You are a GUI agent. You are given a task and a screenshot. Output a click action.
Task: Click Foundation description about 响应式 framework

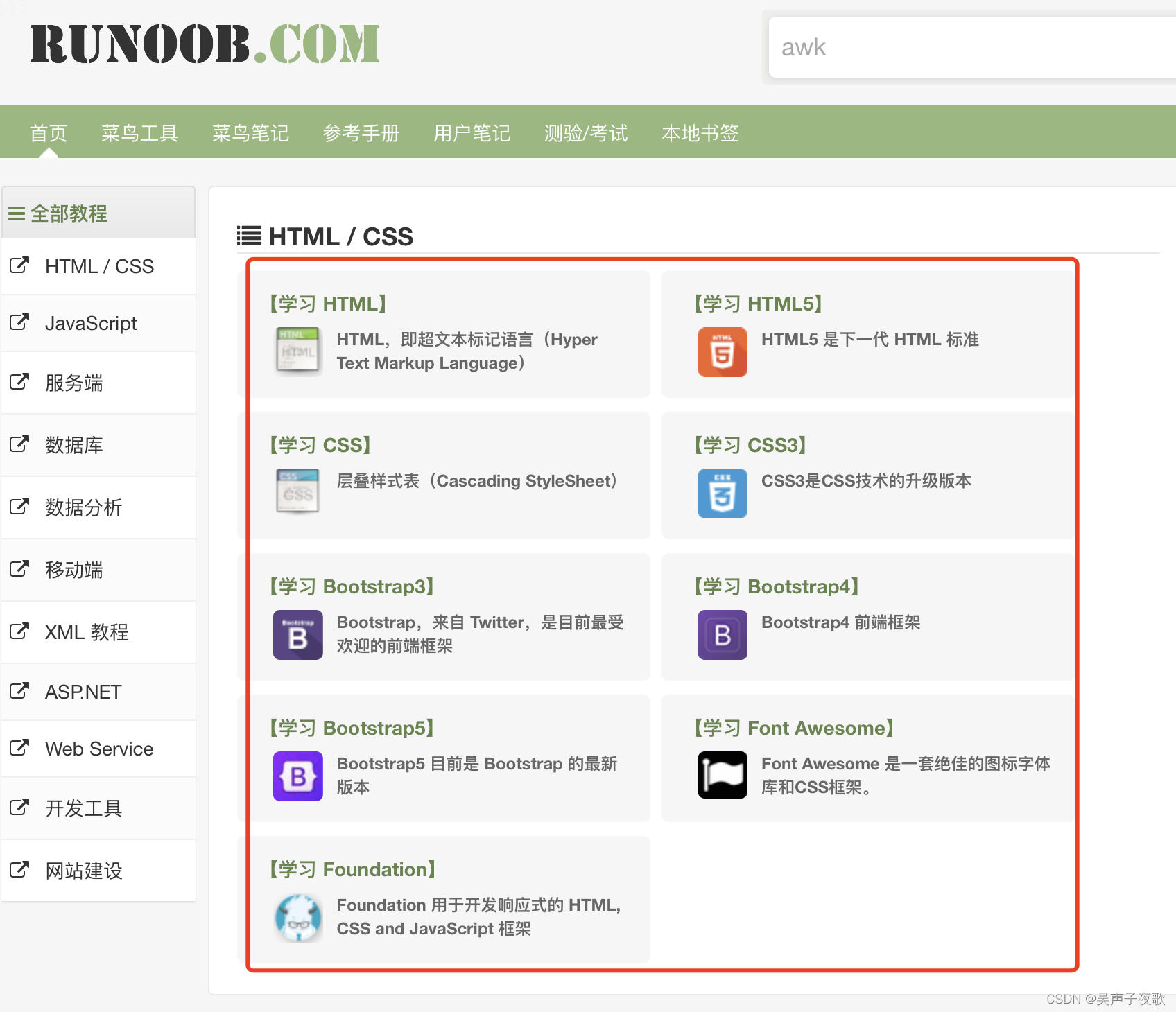[478, 917]
